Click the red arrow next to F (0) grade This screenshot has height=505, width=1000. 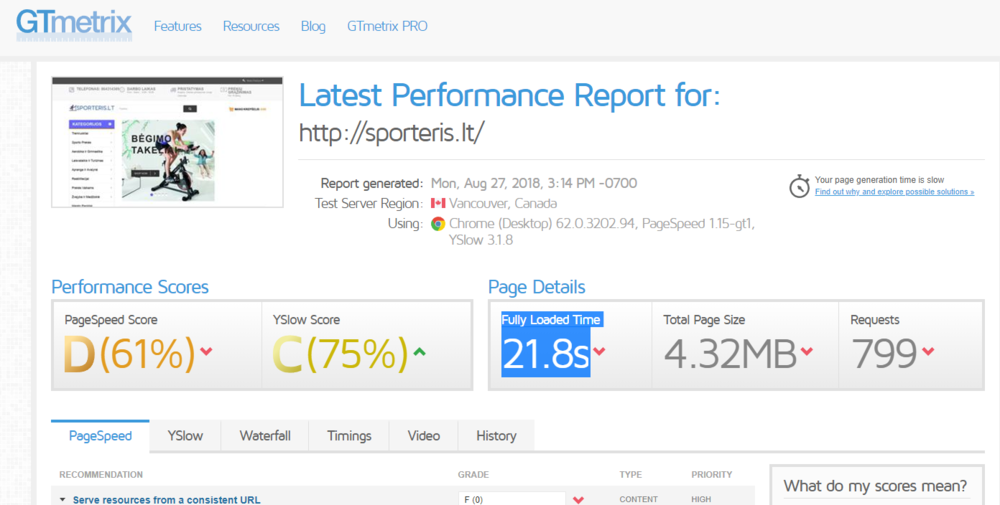[x=578, y=500]
